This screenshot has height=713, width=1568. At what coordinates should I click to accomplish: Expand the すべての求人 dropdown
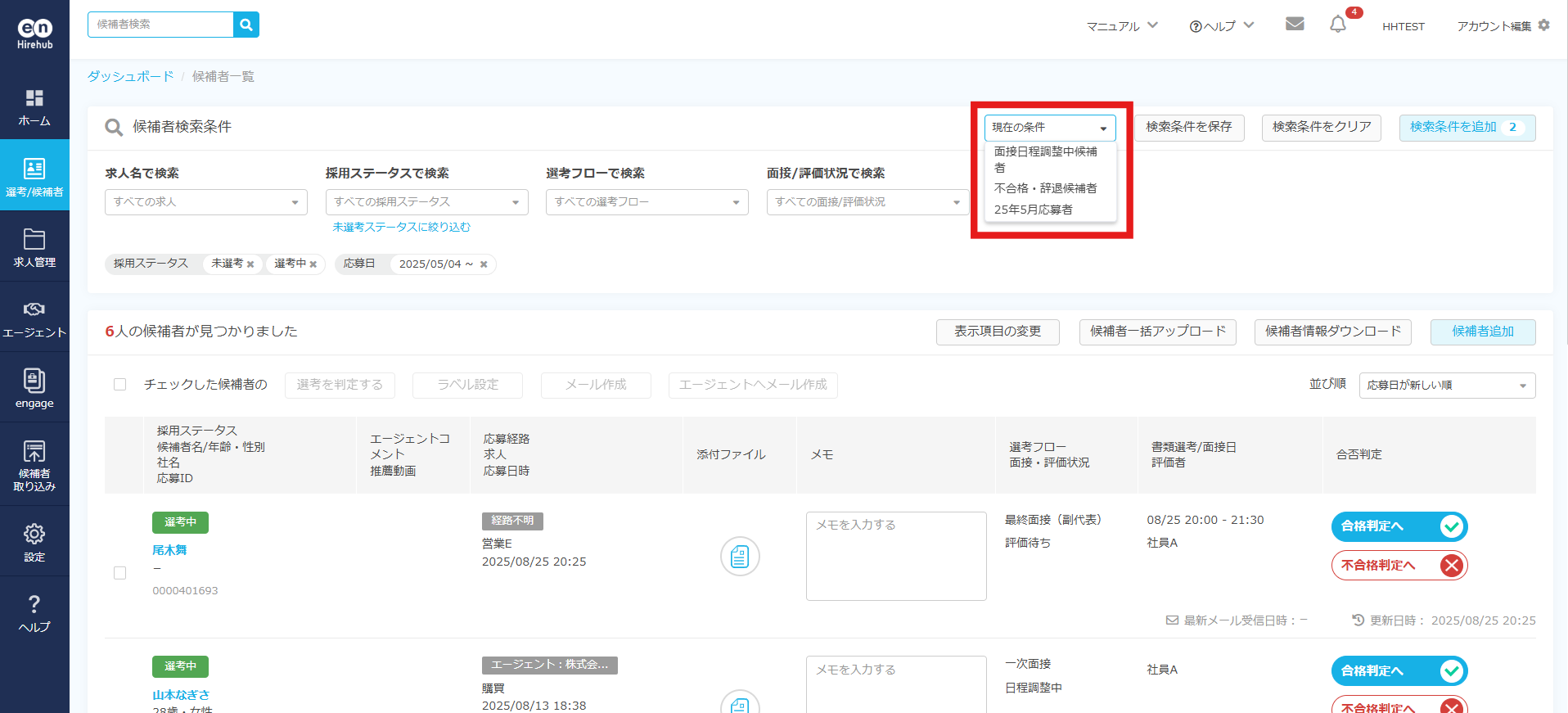205,202
